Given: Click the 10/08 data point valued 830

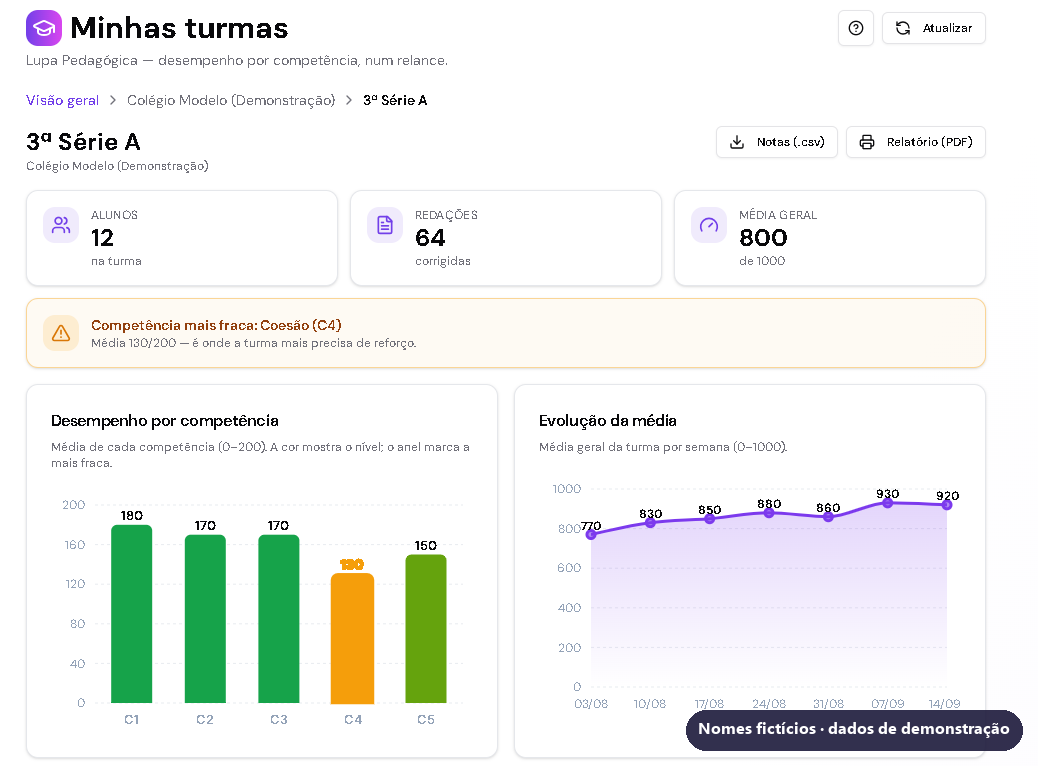Looking at the screenshot, I should pos(650,522).
